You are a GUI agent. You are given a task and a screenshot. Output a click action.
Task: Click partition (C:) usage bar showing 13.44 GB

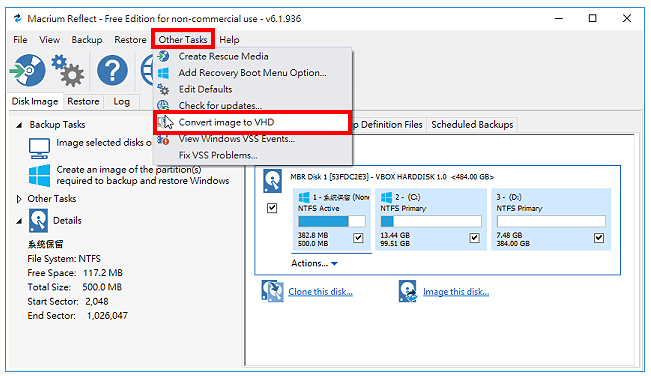tap(431, 221)
